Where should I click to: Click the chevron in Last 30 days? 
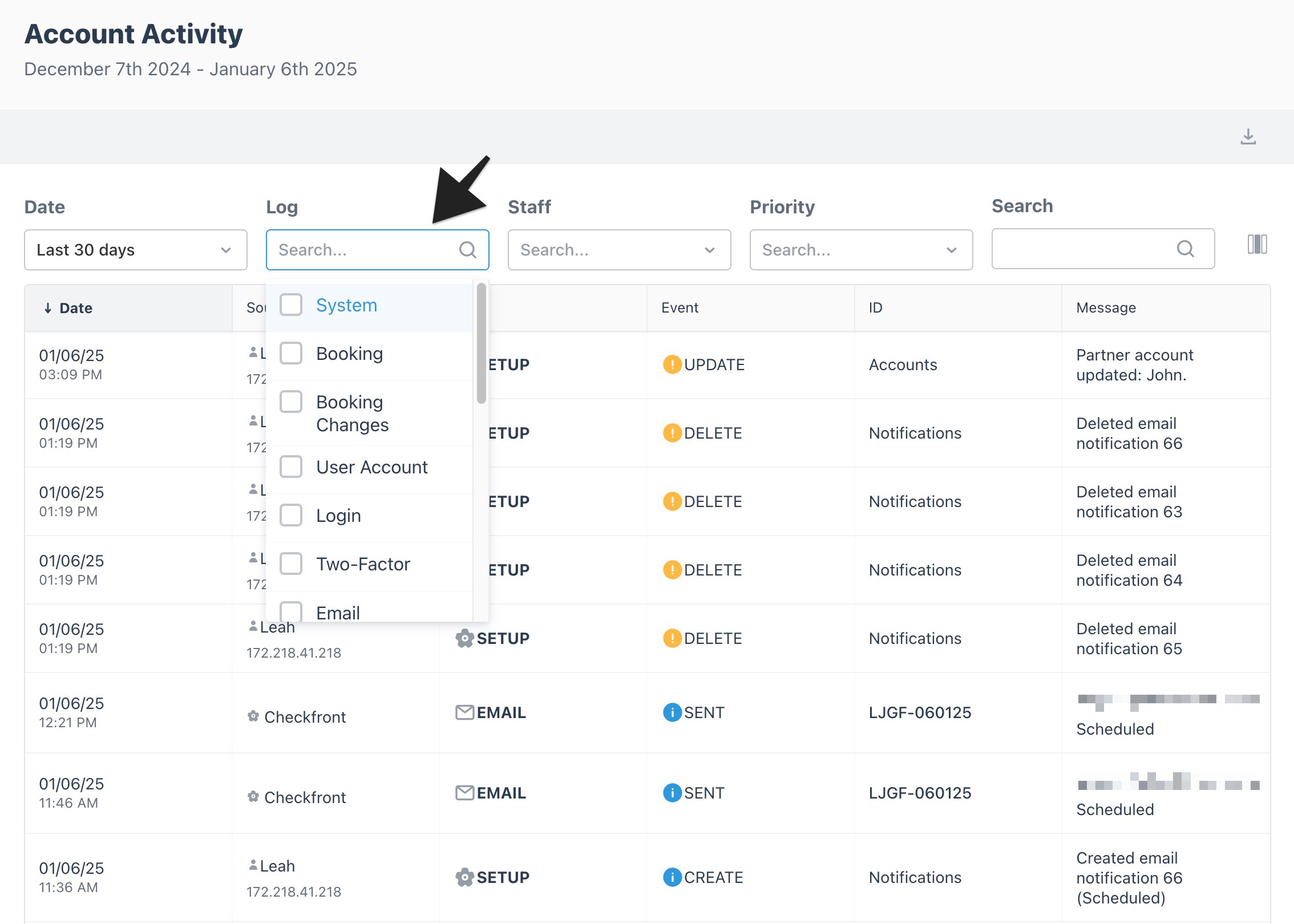226,250
